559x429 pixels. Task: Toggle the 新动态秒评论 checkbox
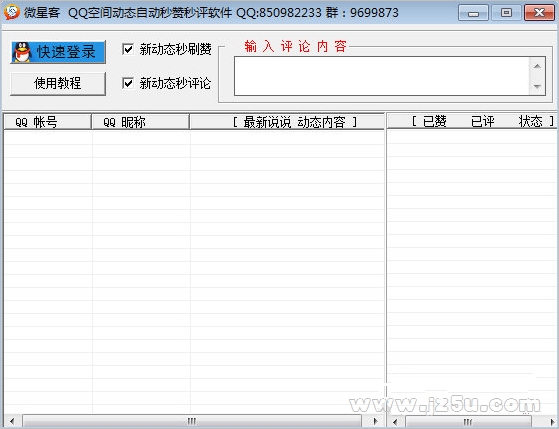pos(128,83)
